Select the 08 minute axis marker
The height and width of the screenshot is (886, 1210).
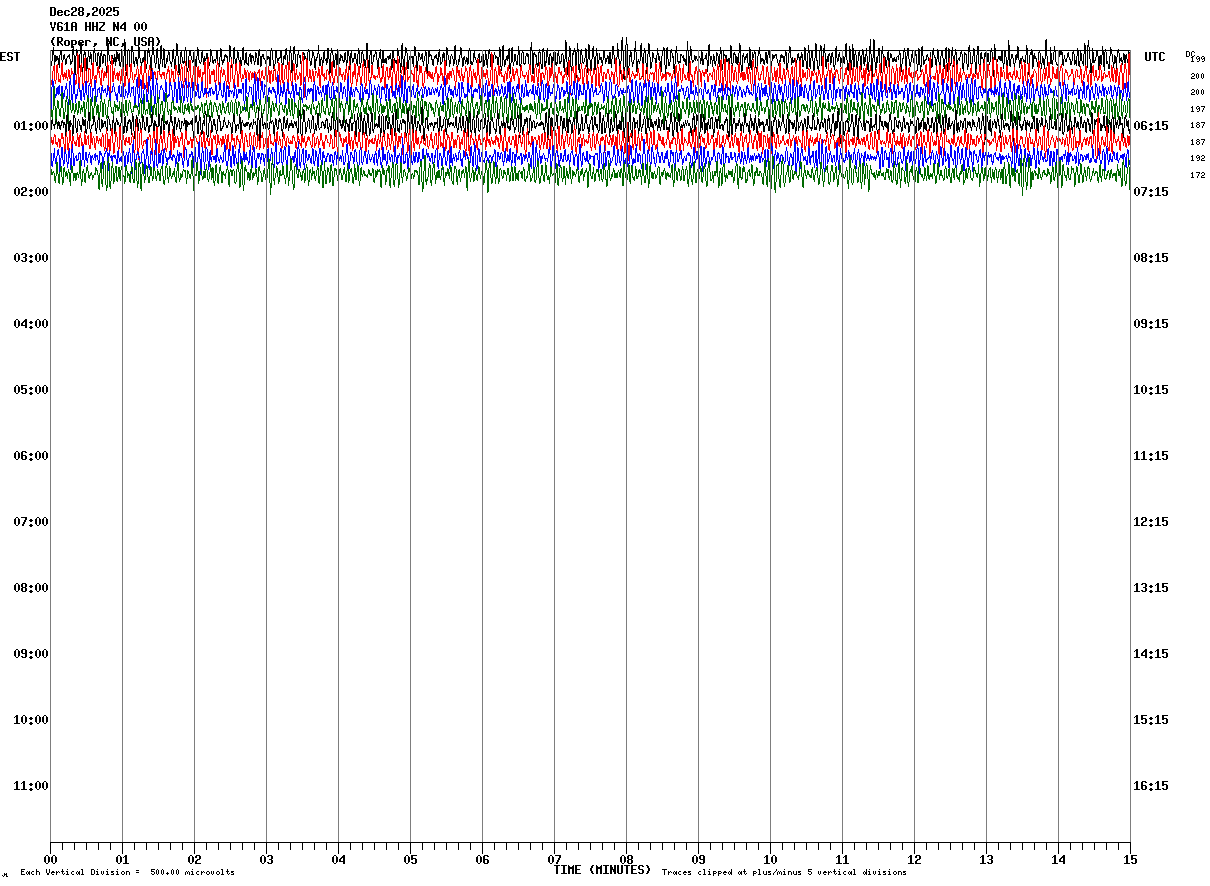(x=626, y=860)
